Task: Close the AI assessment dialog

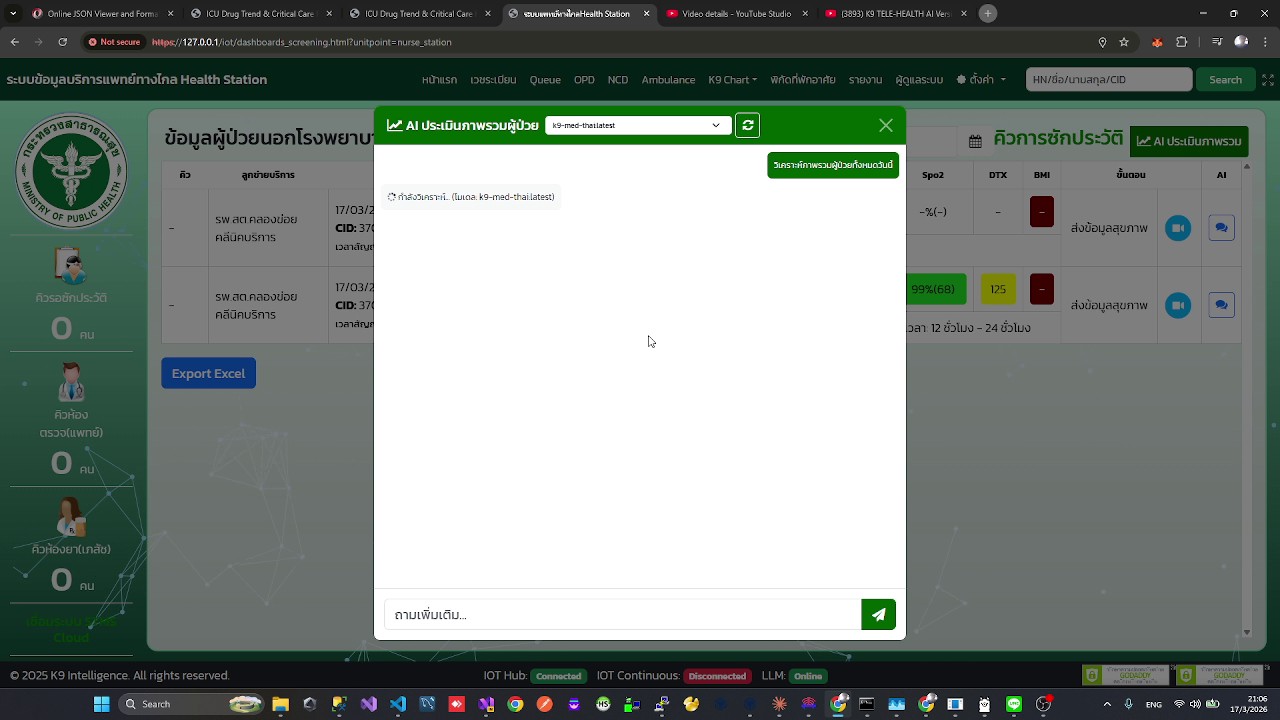Action: coord(886,125)
